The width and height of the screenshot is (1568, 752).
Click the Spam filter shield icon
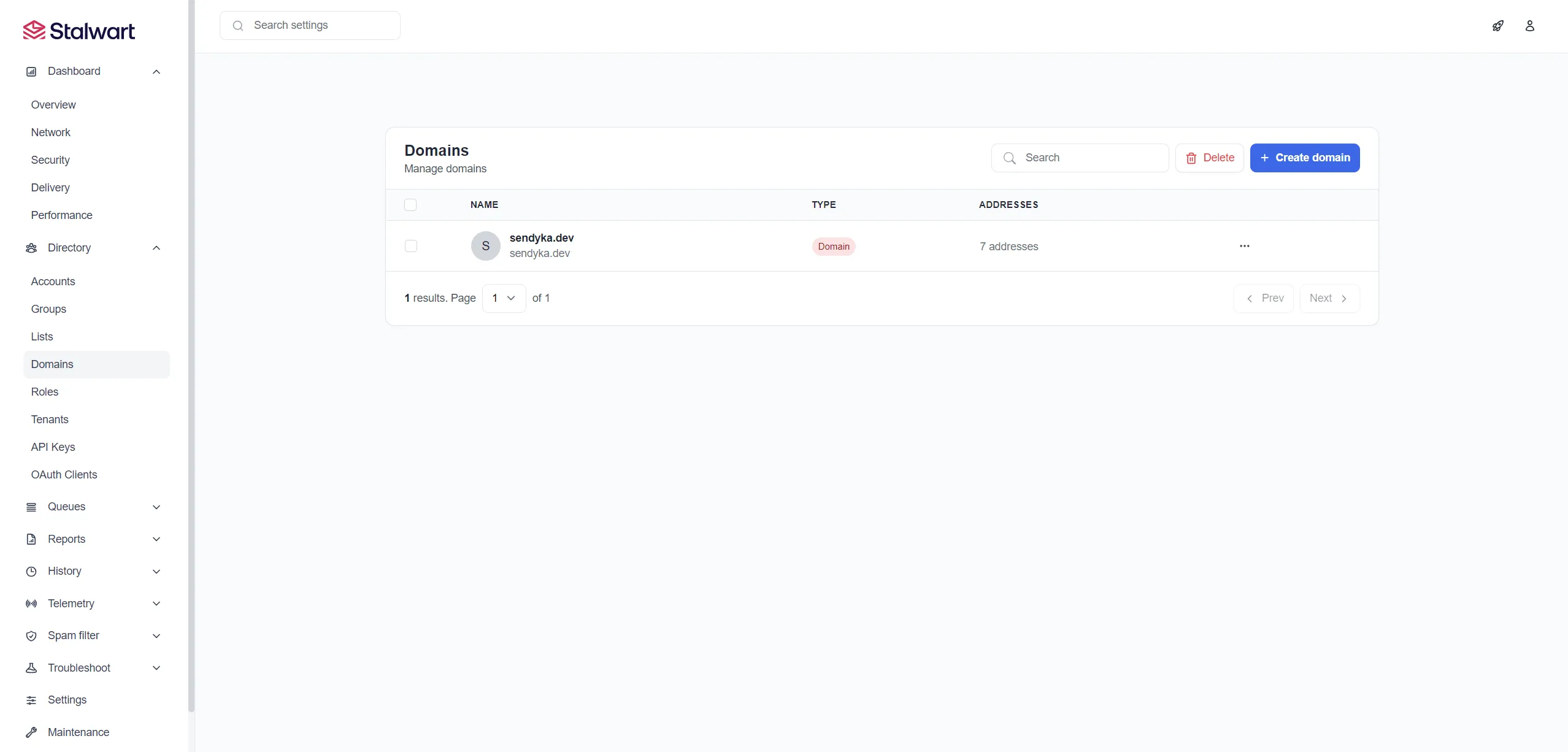click(x=31, y=636)
